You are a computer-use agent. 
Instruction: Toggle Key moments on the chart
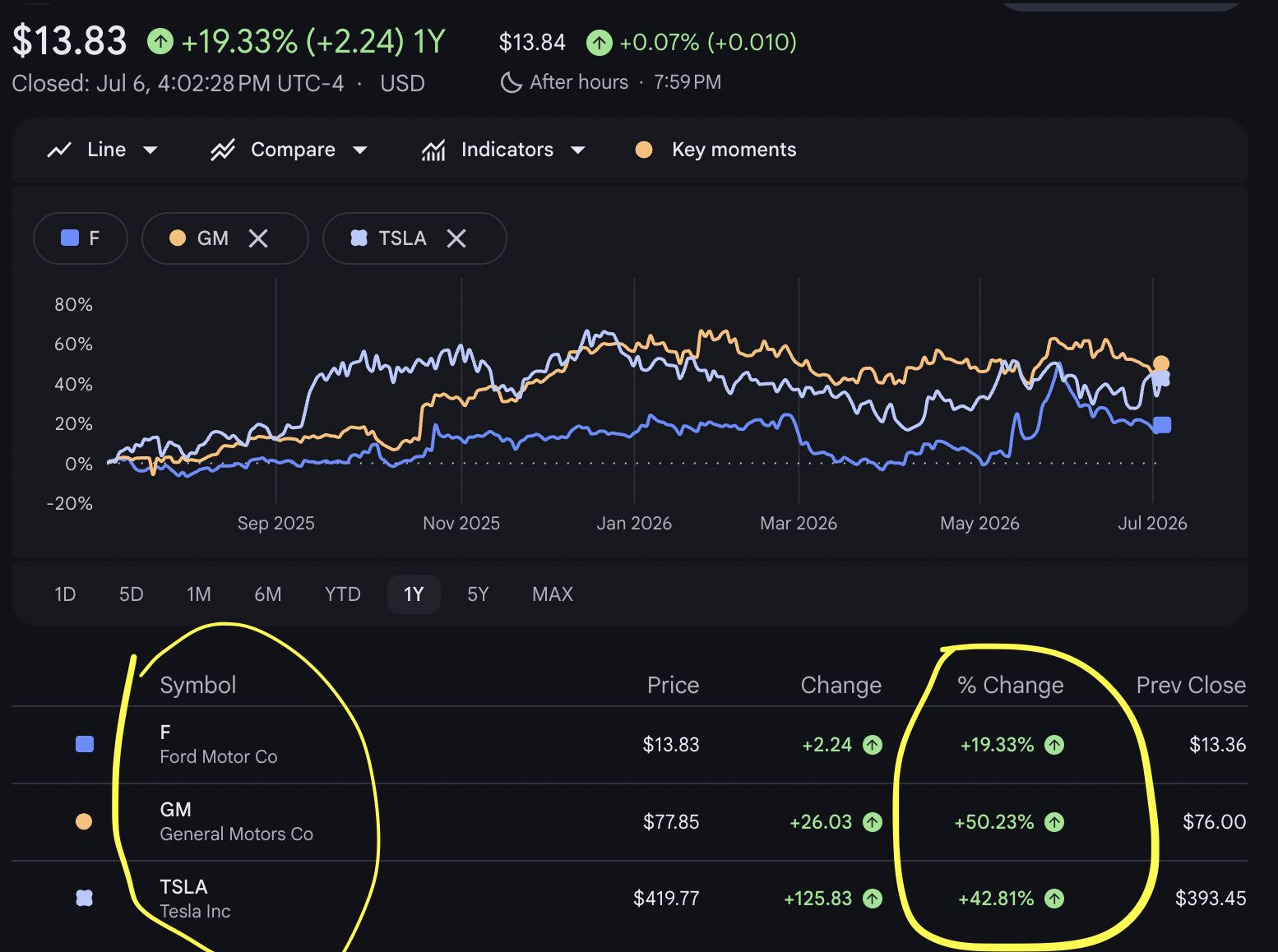(x=715, y=150)
